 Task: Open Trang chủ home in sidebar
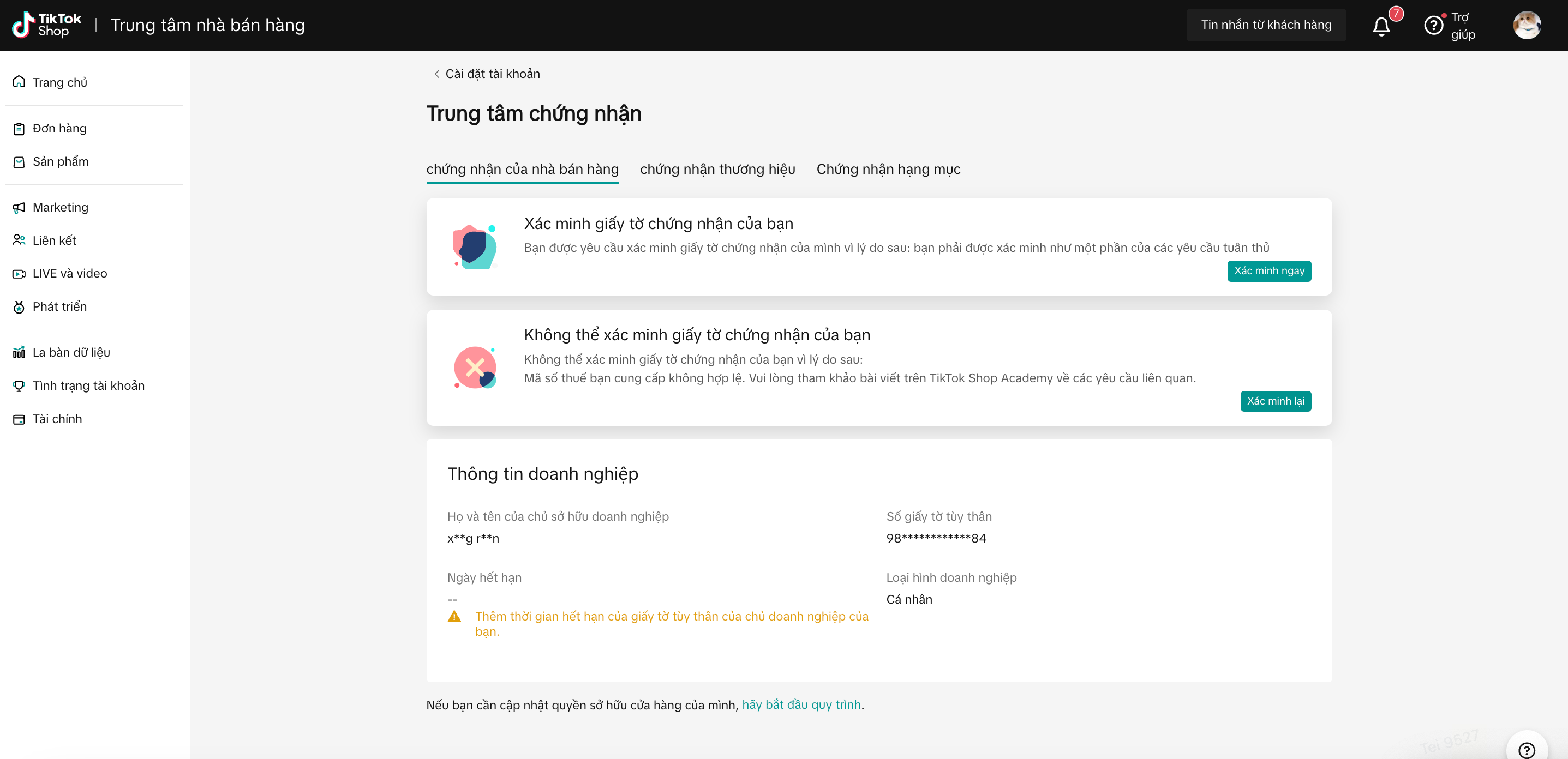[x=59, y=82]
